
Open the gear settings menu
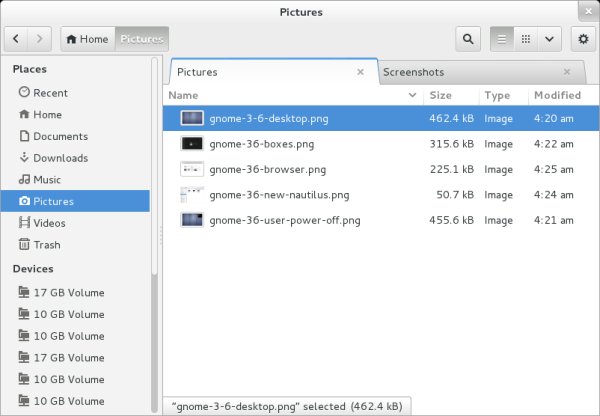tap(583, 39)
